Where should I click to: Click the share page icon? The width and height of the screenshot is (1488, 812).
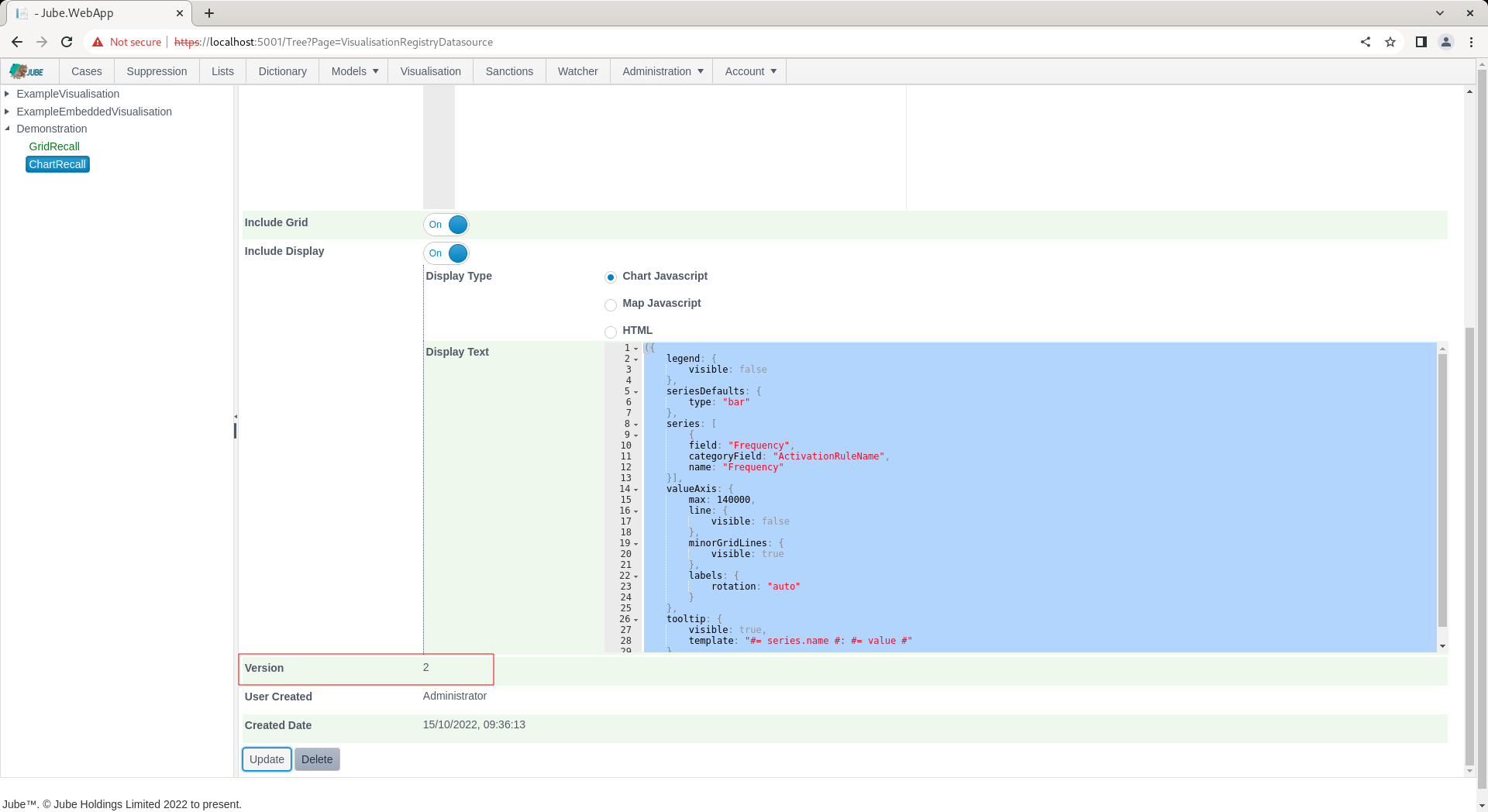coord(1366,42)
